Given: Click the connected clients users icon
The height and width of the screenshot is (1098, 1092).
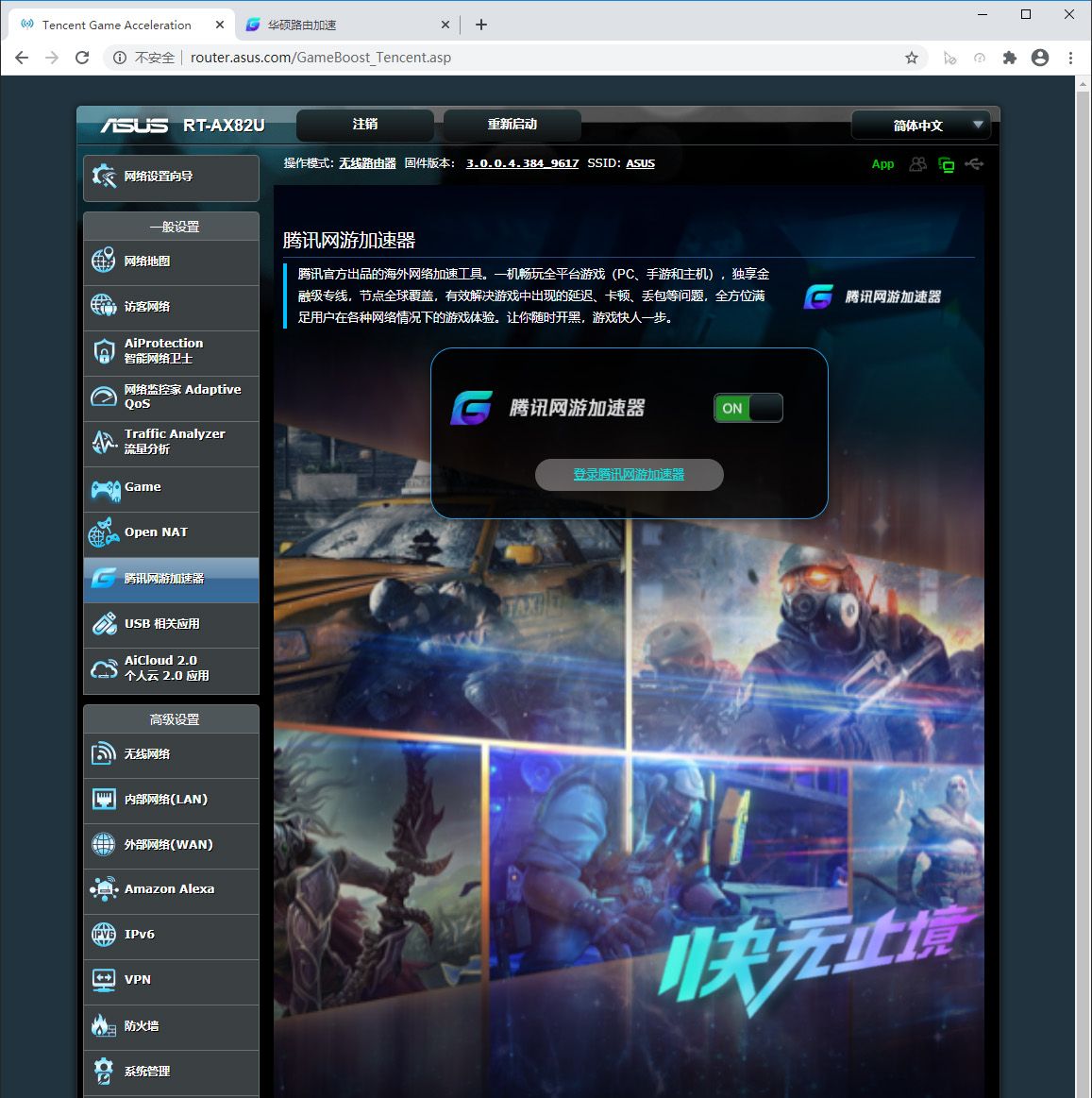Looking at the screenshot, I should (x=917, y=164).
